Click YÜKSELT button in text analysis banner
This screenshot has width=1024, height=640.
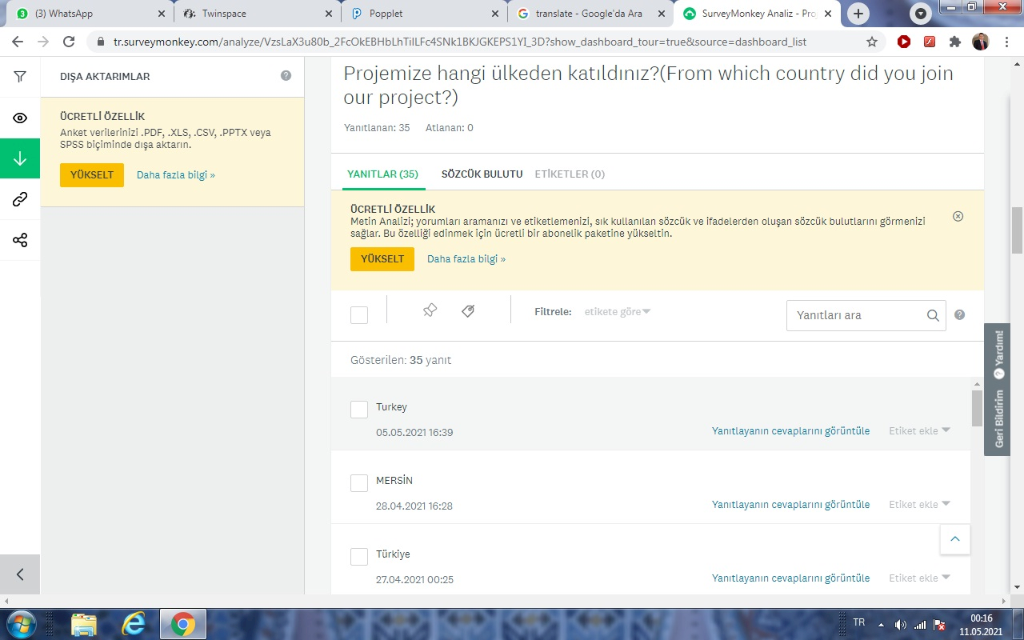pos(382,259)
